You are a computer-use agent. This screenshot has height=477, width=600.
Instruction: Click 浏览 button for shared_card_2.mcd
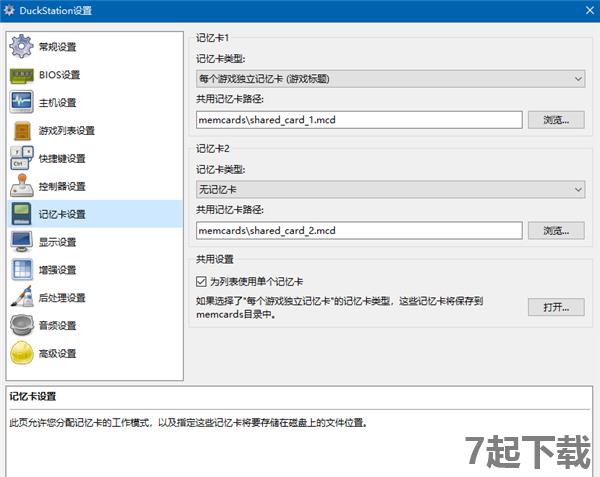tap(556, 231)
